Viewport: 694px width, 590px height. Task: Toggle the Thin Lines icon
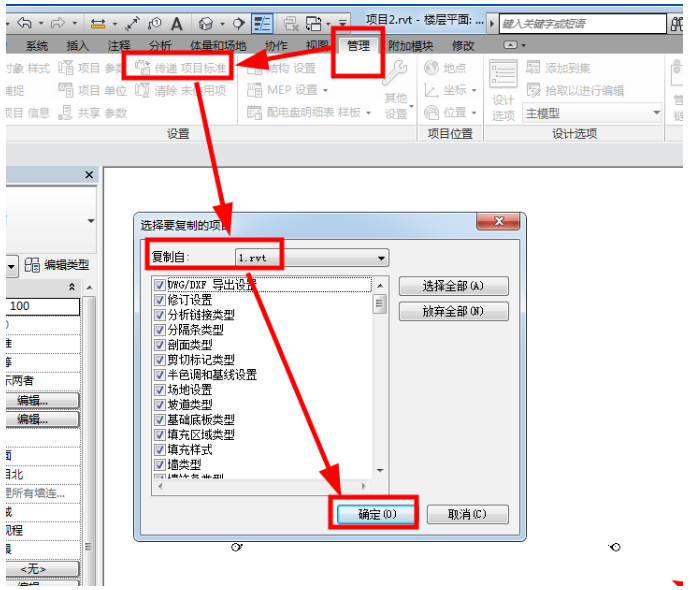(x=262, y=23)
